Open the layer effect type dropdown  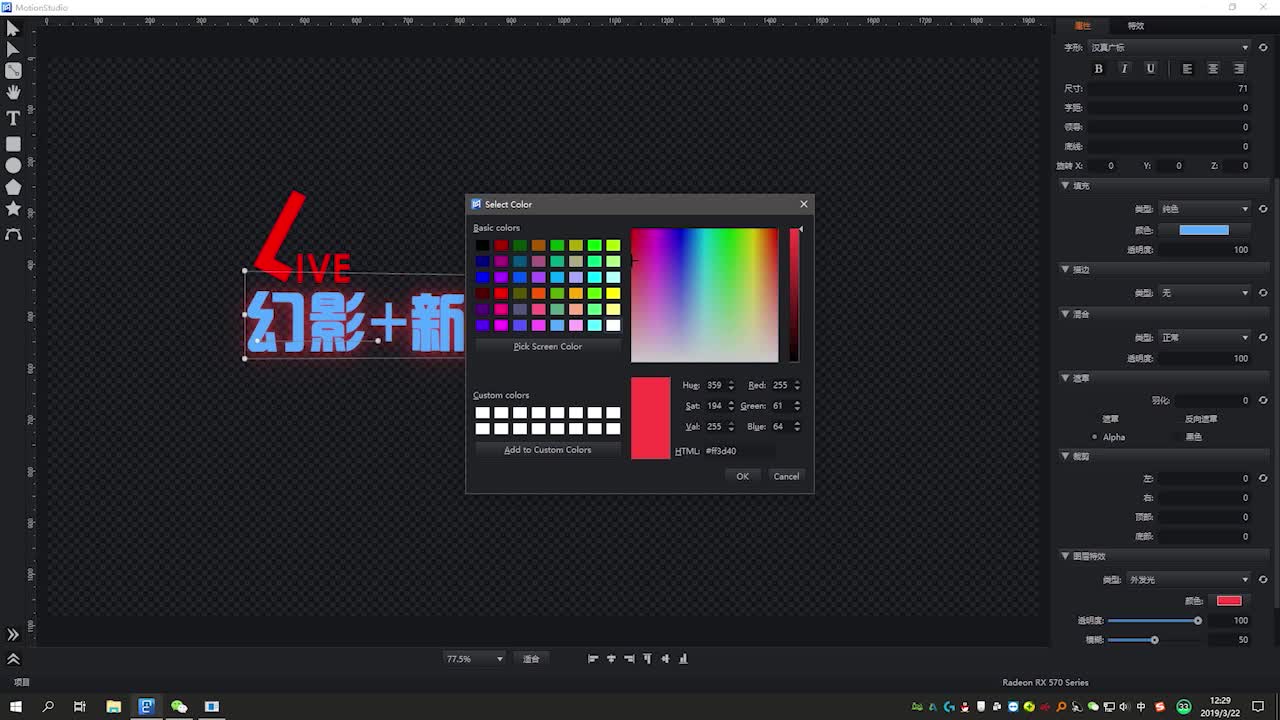pyautogui.click(x=1188, y=579)
